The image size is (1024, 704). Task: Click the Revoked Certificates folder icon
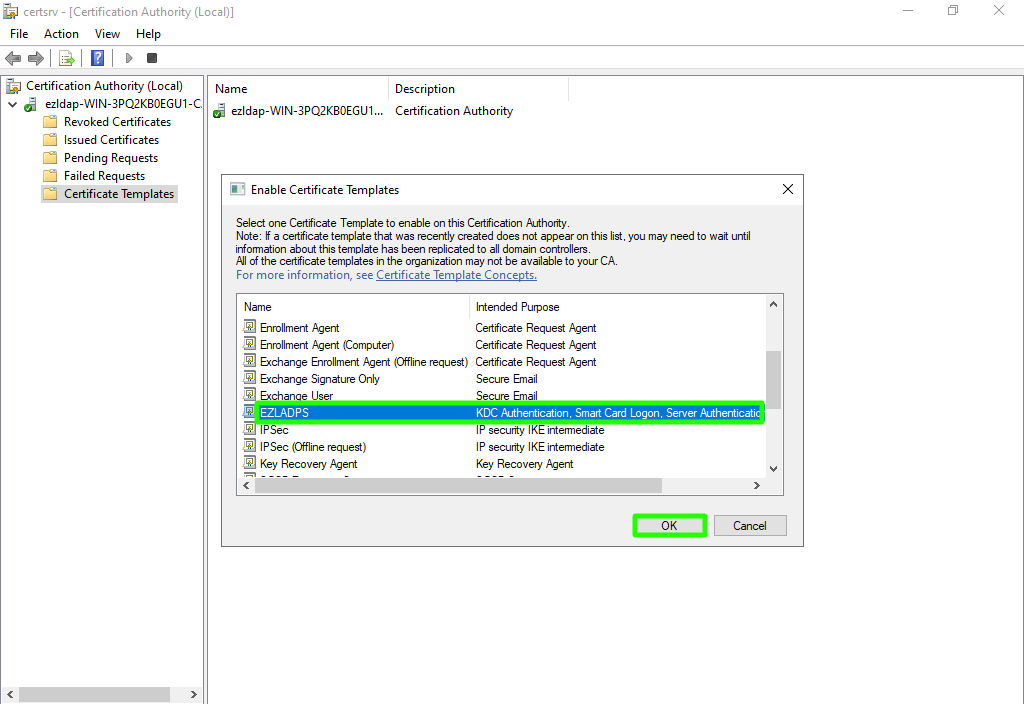50,122
